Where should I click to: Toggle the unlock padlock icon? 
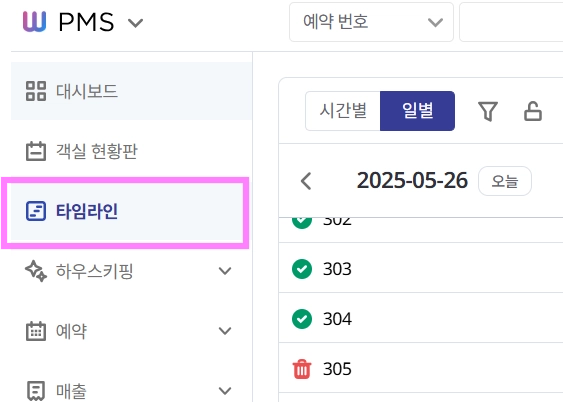pos(533,111)
